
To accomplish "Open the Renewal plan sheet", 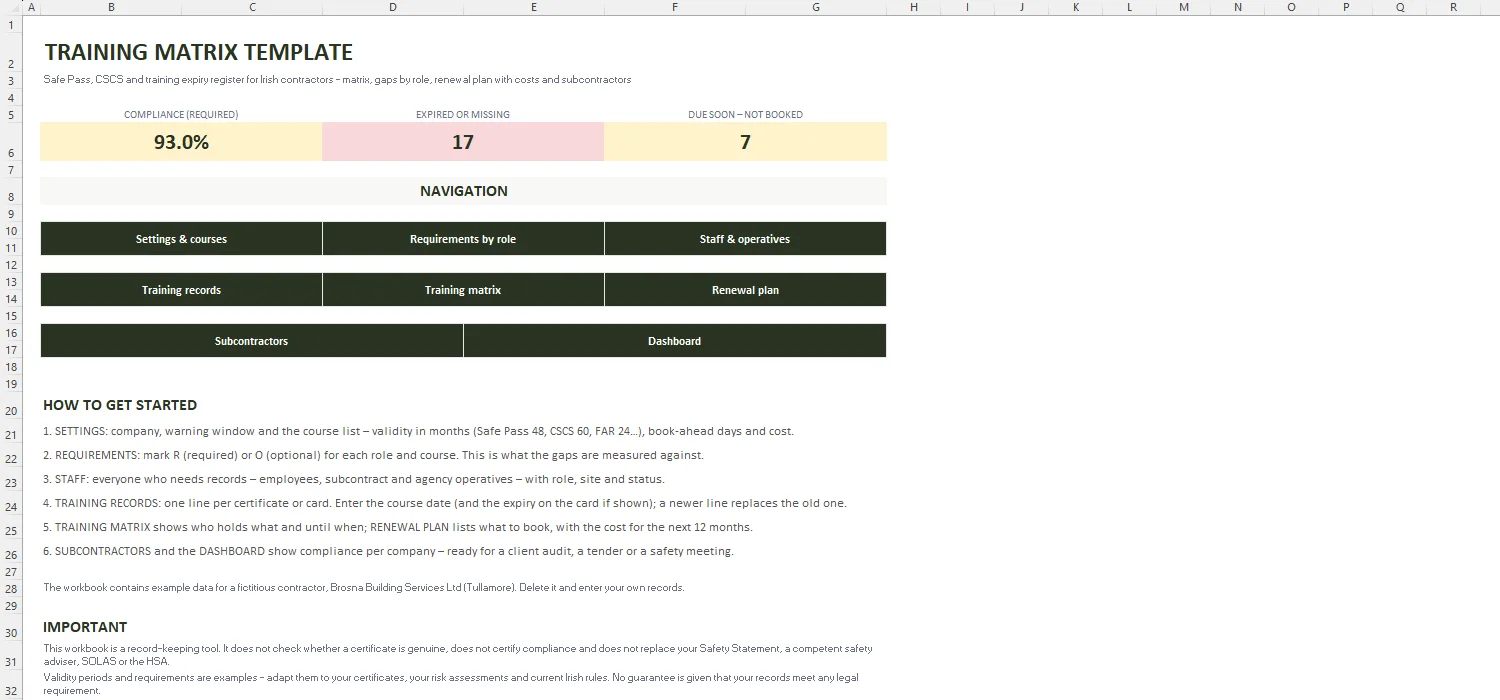I will tap(745, 290).
